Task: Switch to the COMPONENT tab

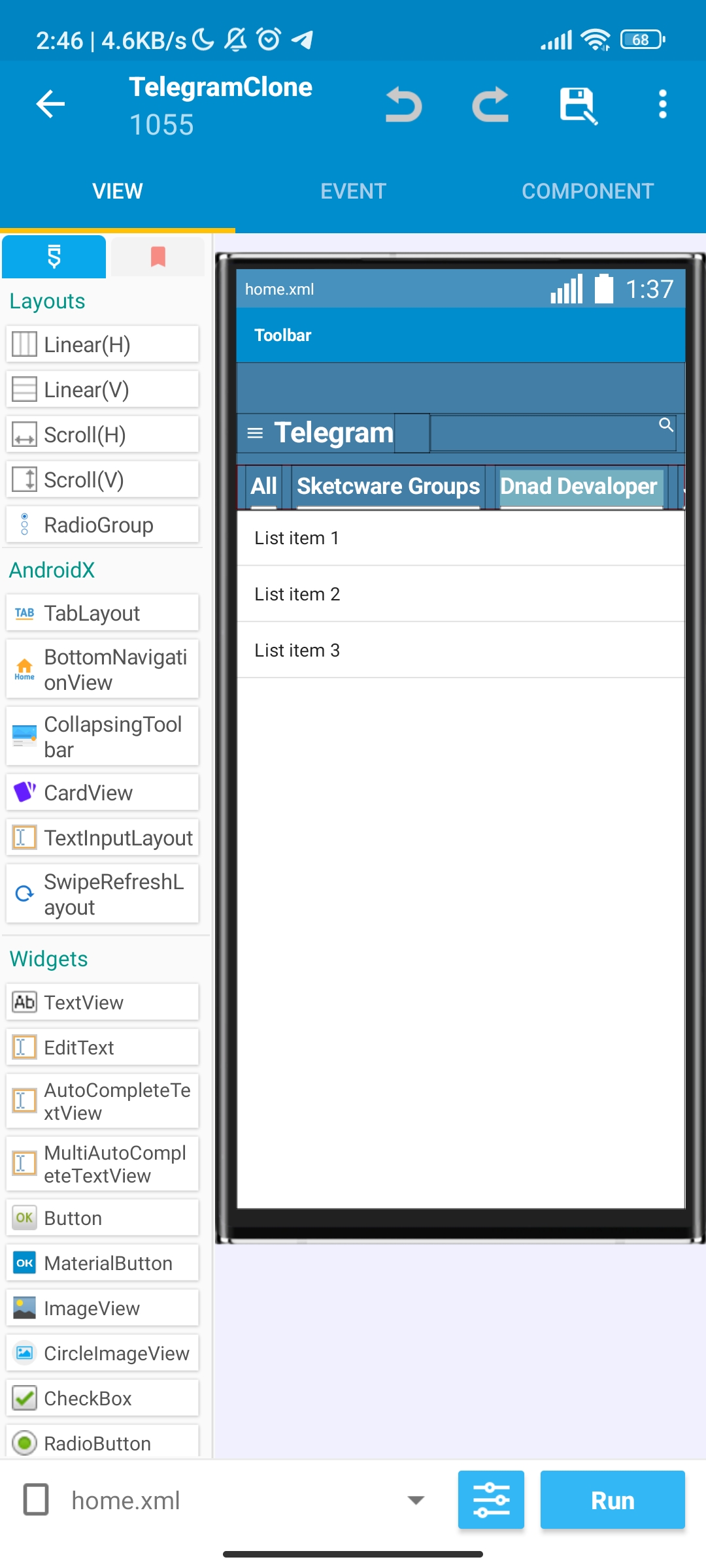Action: click(x=588, y=191)
